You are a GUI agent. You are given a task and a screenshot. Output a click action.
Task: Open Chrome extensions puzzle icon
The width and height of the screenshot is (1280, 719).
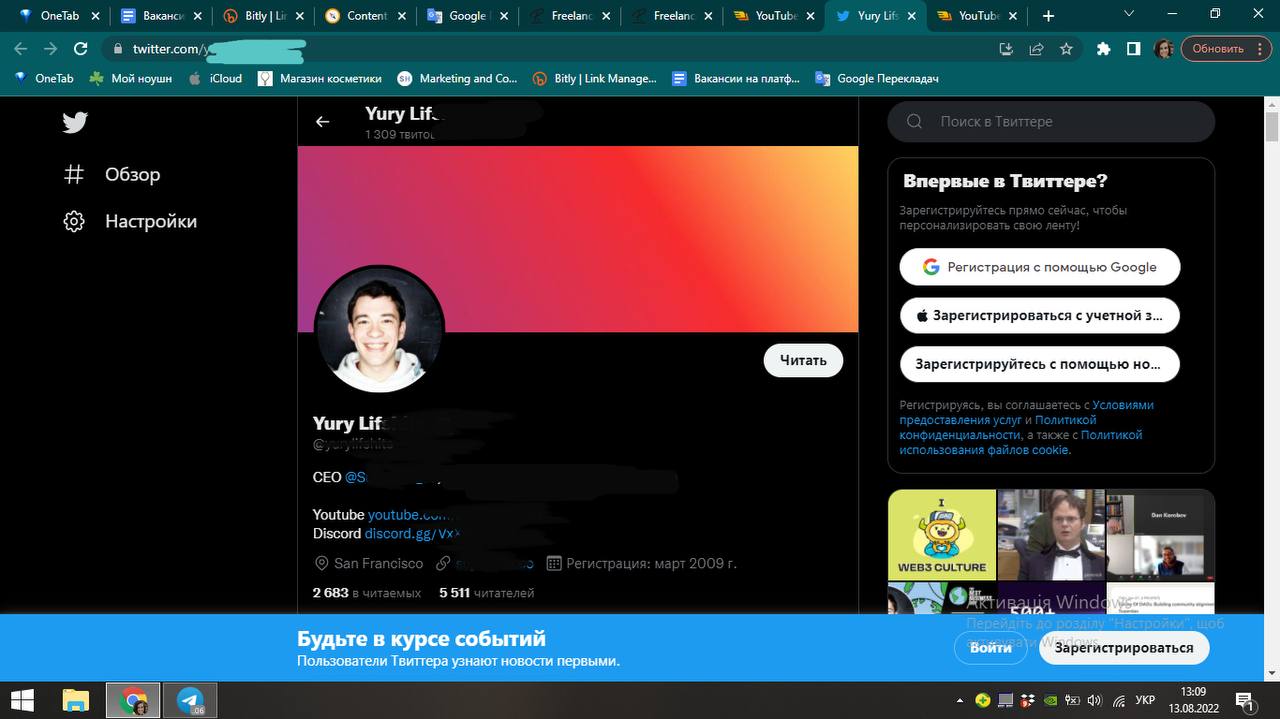(1104, 48)
